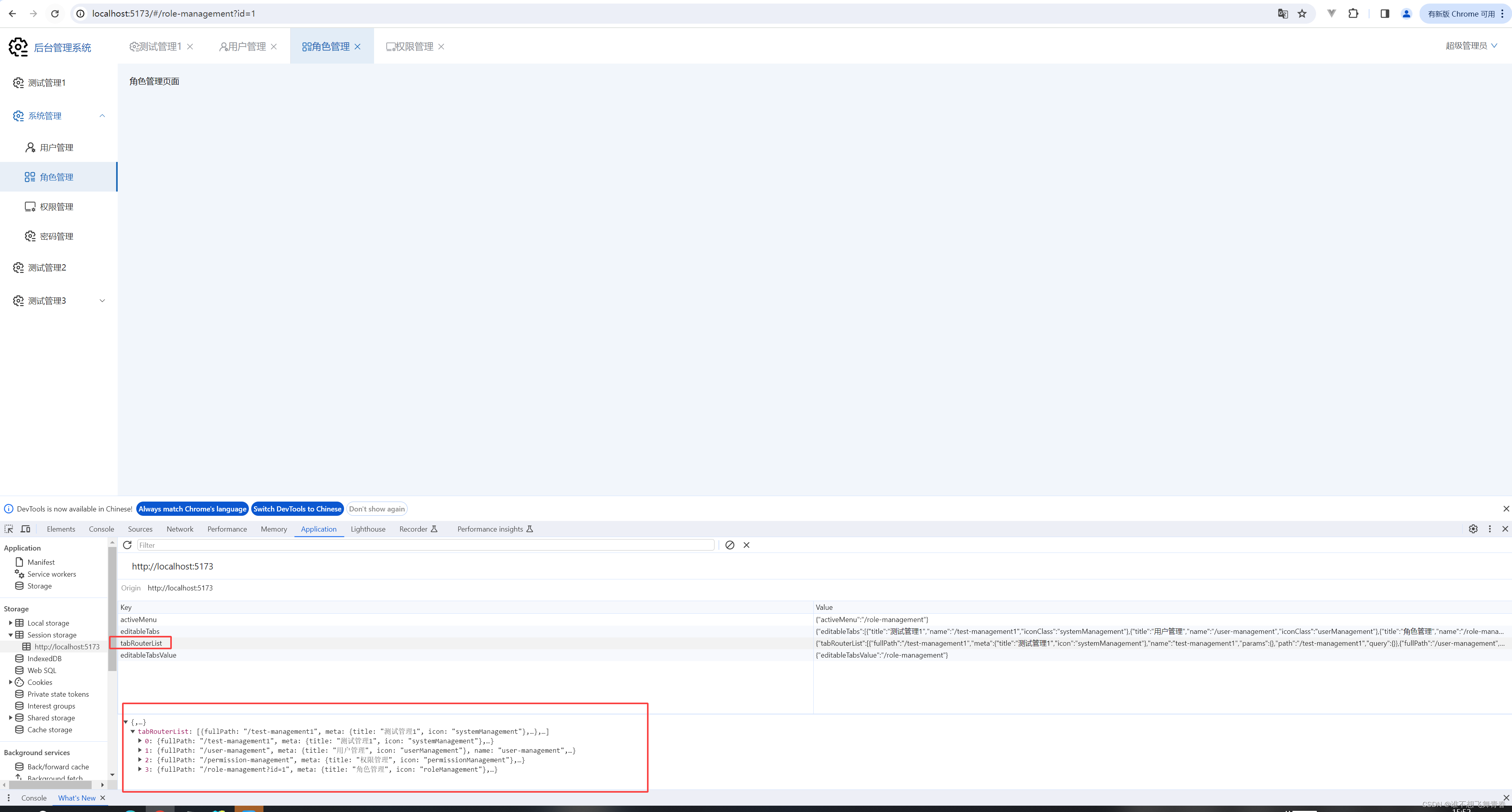
Task: Click the 角色管理 sidebar icon
Action: pyautogui.click(x=29, y=177)
